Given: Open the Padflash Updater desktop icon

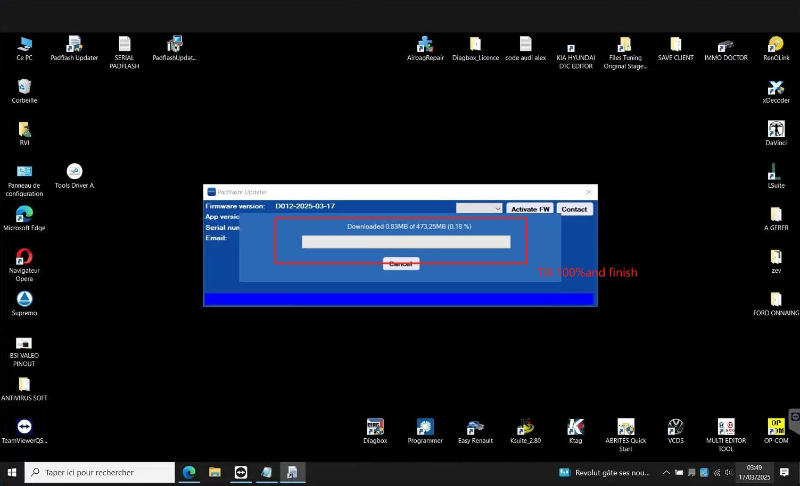Looking at the screenshot, I should click(74, 45).
